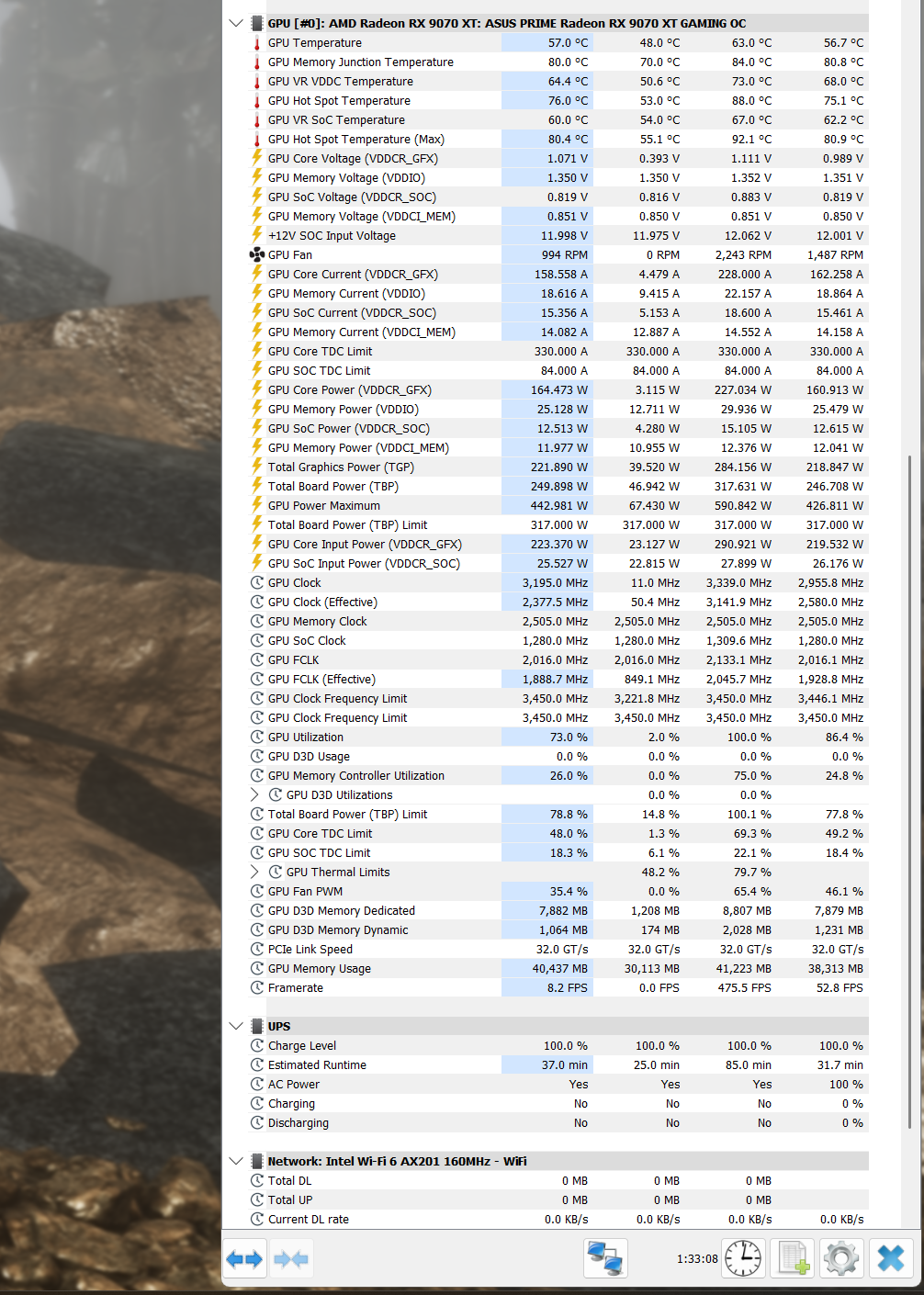This screenshot has width=924, height=1295.
Task: Click the GPU Clock clock-type icon
Action: pos(257,582)
